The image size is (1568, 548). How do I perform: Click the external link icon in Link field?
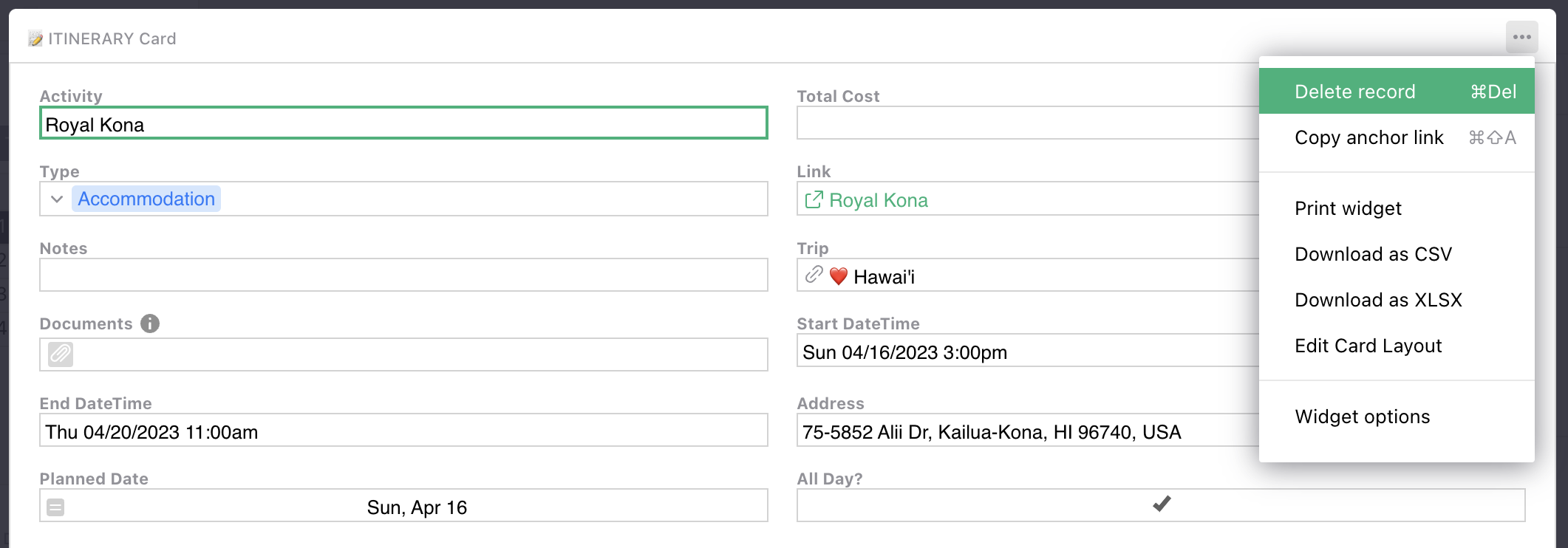pyautogui.click(x=814, y=199)
